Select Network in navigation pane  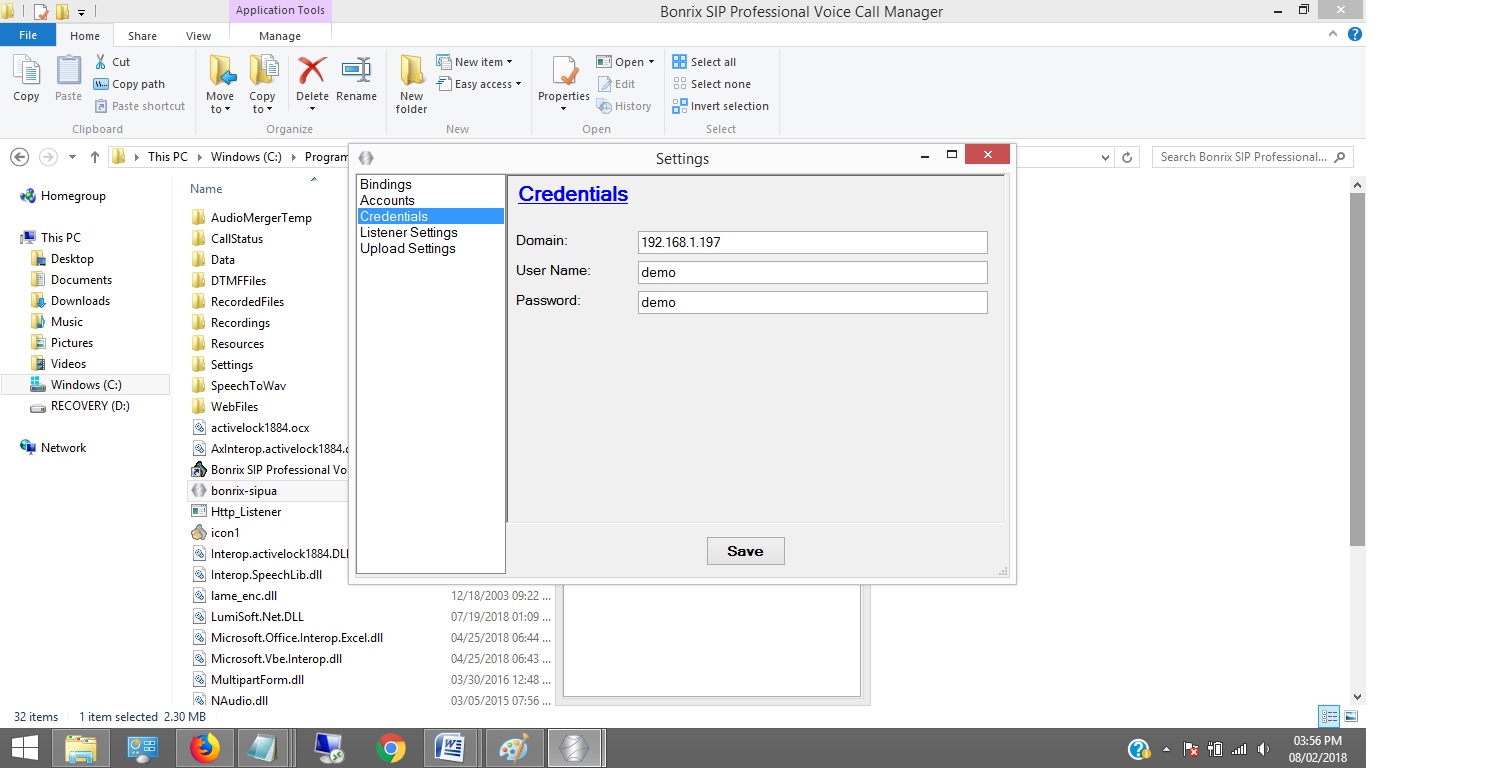click(54, 448)
